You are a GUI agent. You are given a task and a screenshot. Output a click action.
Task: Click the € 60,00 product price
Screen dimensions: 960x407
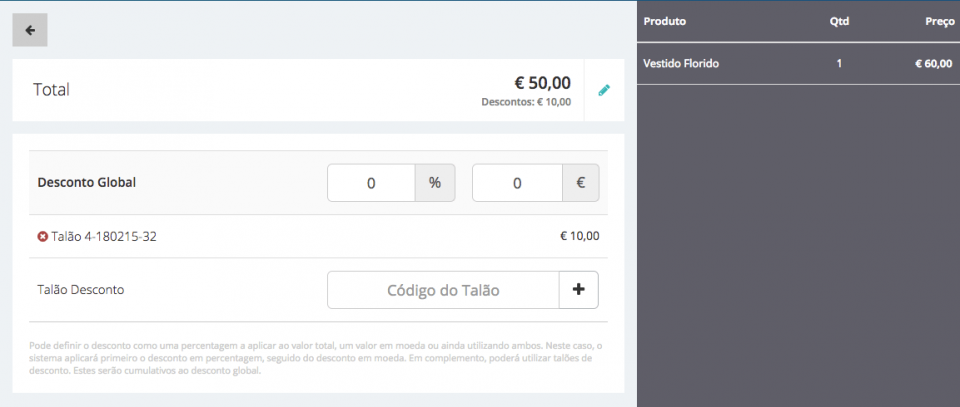933,64
